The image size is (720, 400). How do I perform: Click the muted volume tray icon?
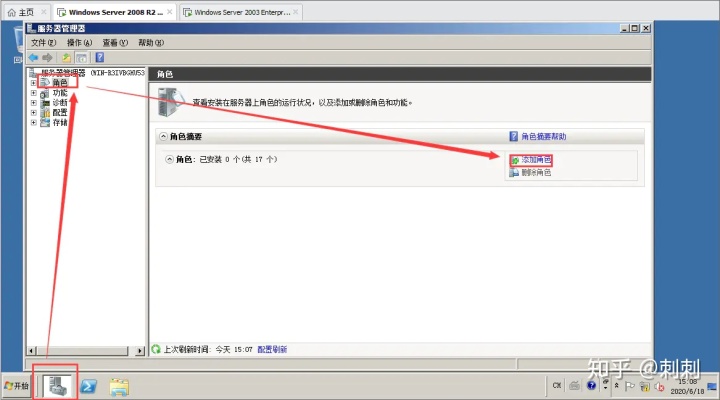click(x=659, y=387)
